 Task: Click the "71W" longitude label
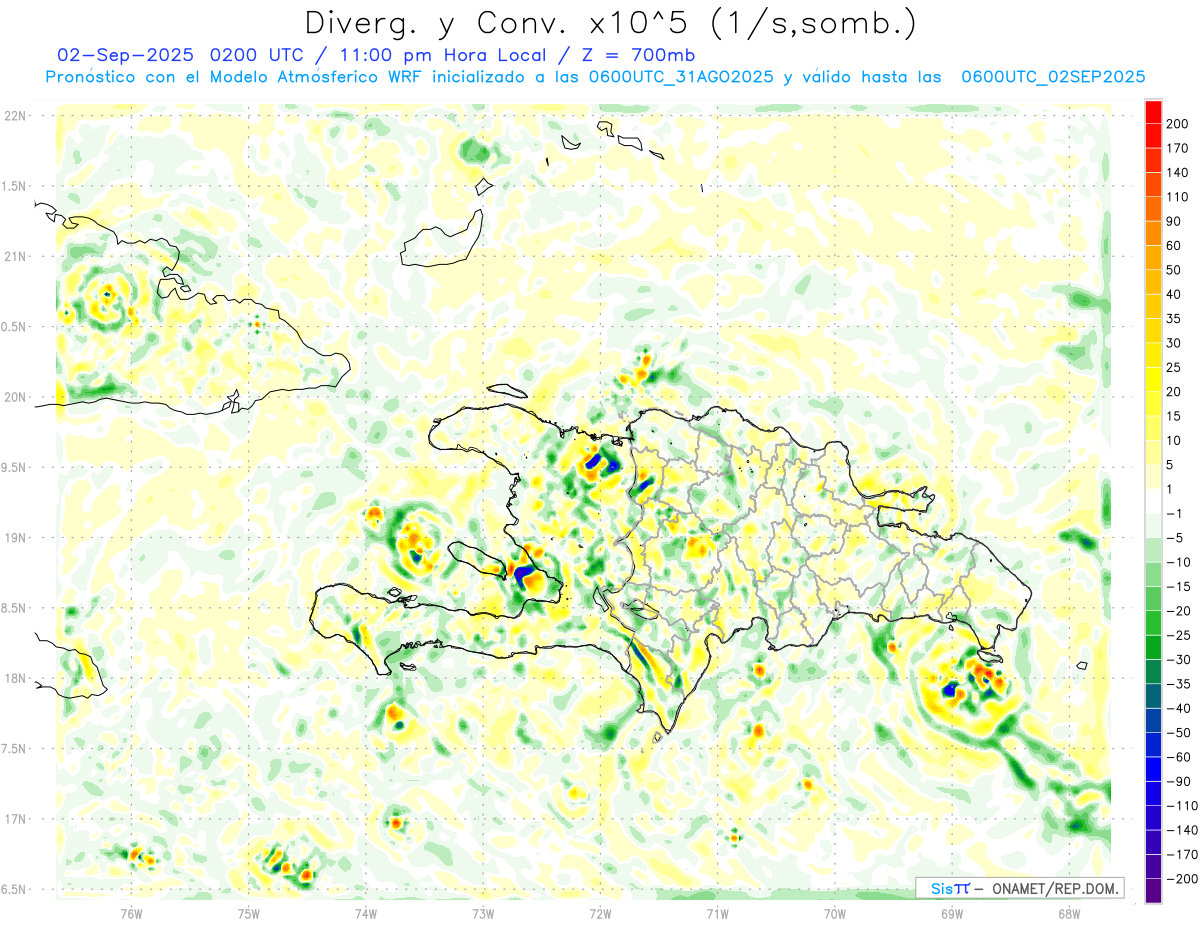[x=717, y=913]
